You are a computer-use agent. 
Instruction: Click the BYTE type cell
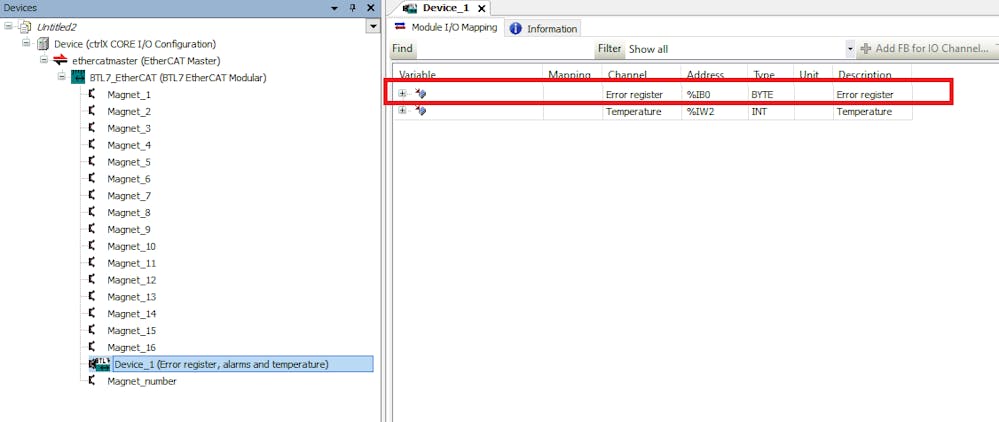(x=771, y=94)
